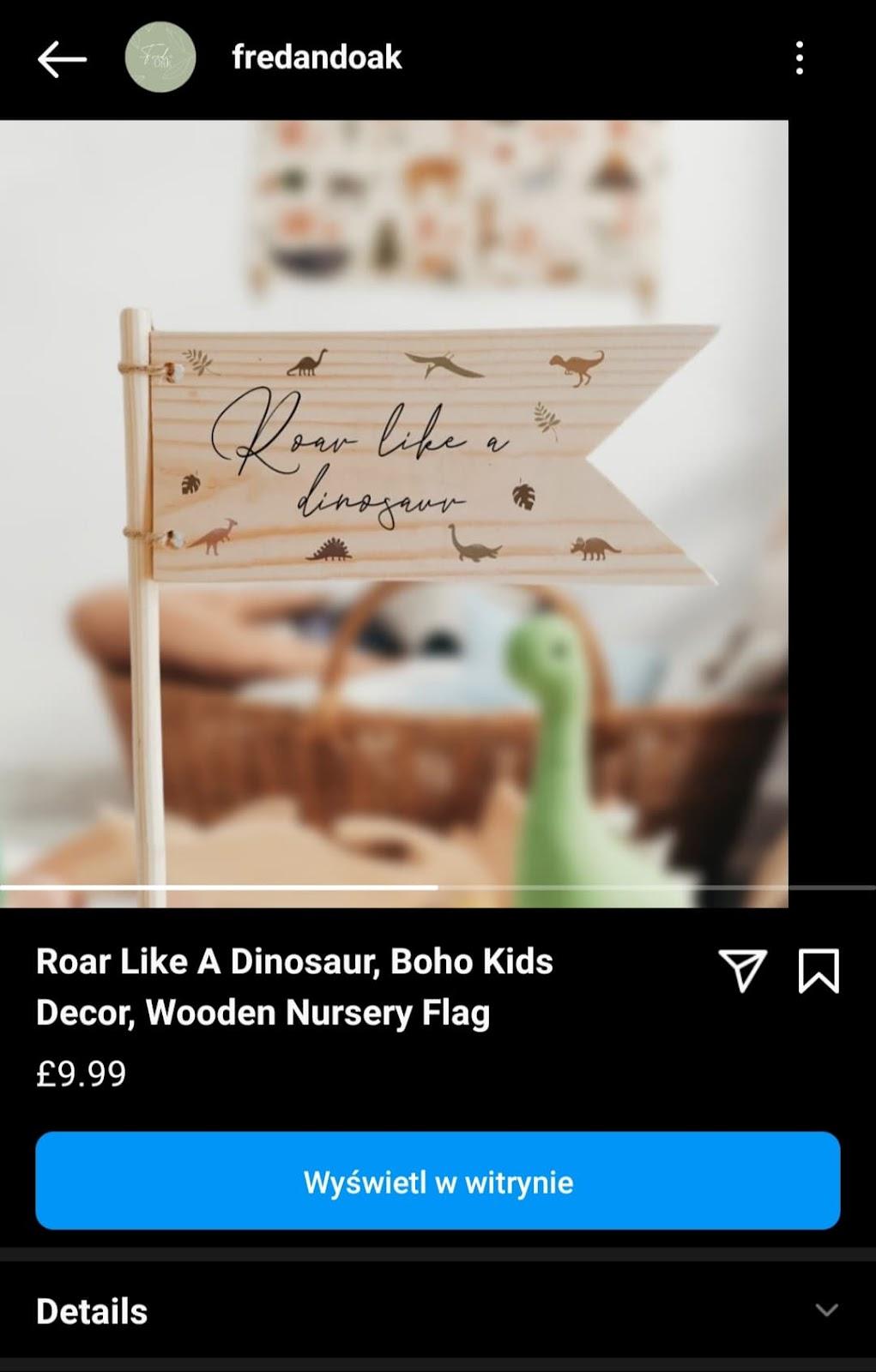The width and height of the screenshot is (876, 1372).
Task: Expand Details using the chevron arrow
Action: click(826, 1310)
